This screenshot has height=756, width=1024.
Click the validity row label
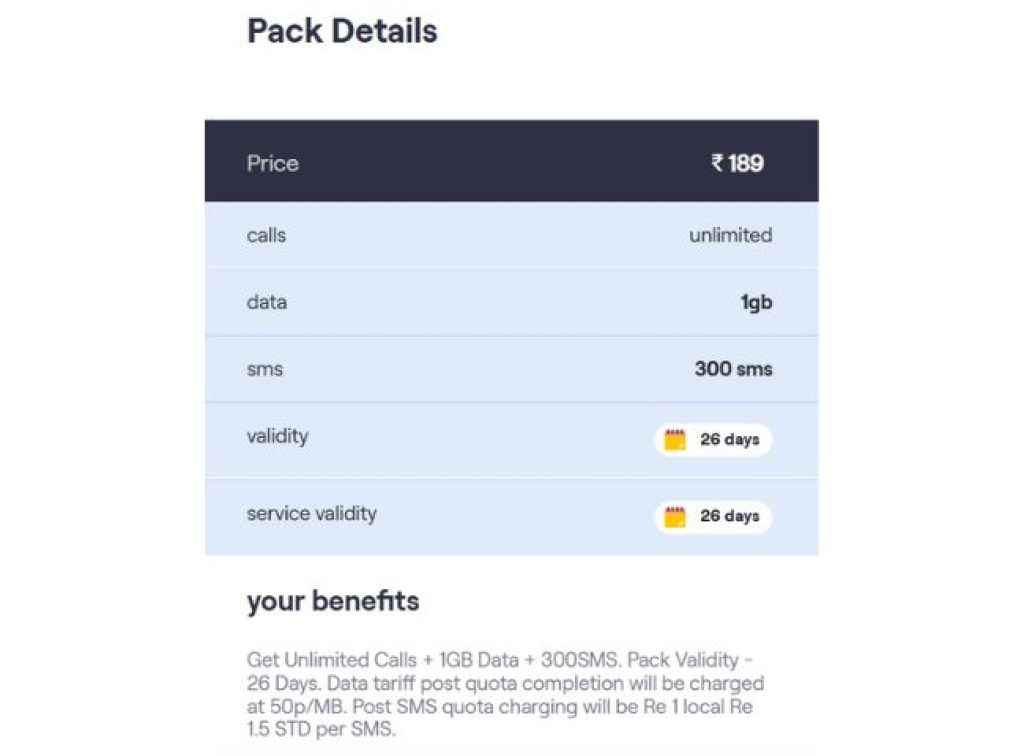[277, 436]
